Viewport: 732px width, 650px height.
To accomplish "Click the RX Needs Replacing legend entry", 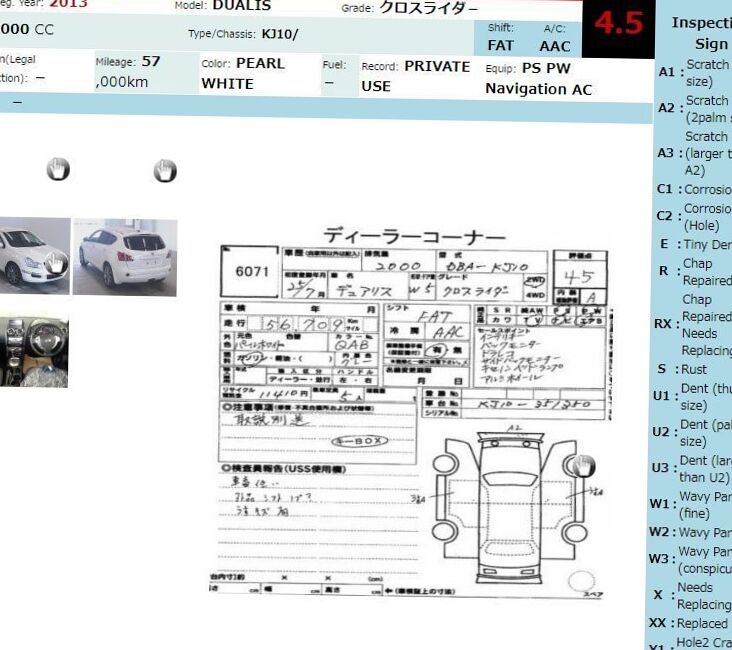I will click(693, 324).
